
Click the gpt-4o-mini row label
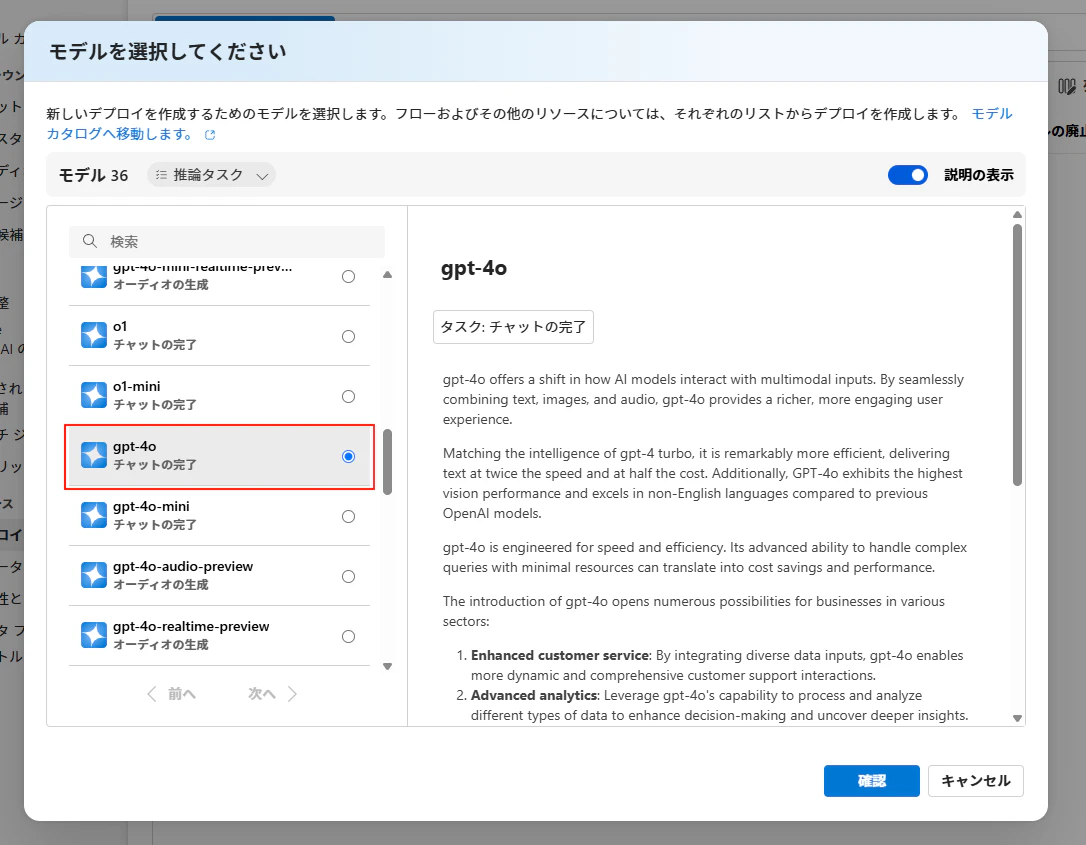(151, 506)
